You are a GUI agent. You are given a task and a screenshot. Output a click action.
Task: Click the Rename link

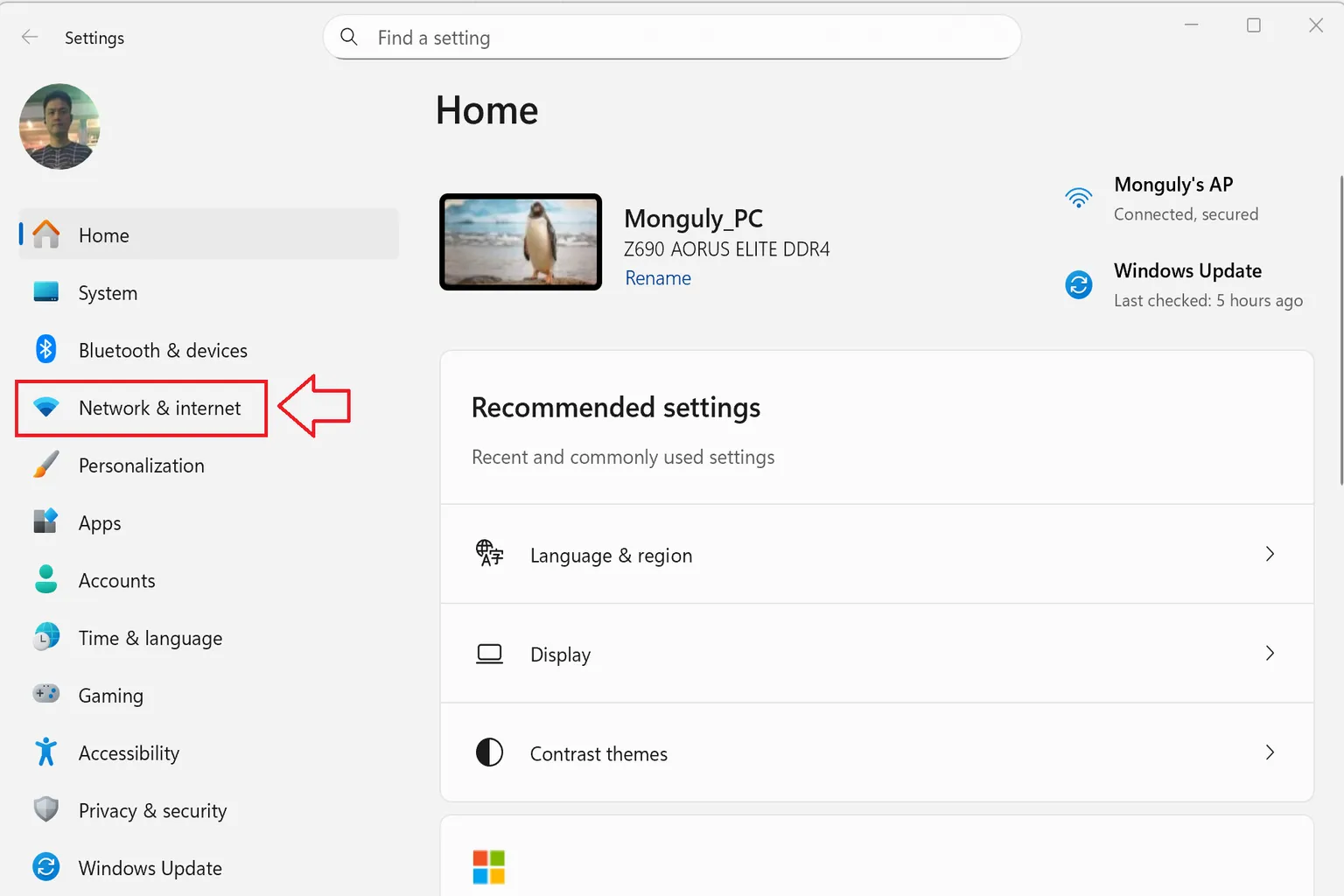coord(658,278)
